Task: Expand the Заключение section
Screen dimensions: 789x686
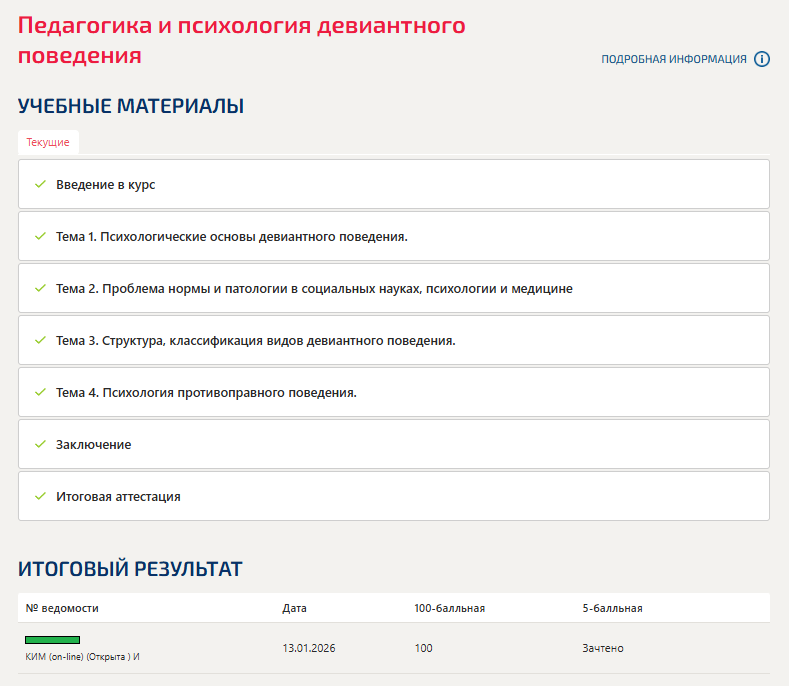Action: (x=93, y=444)
